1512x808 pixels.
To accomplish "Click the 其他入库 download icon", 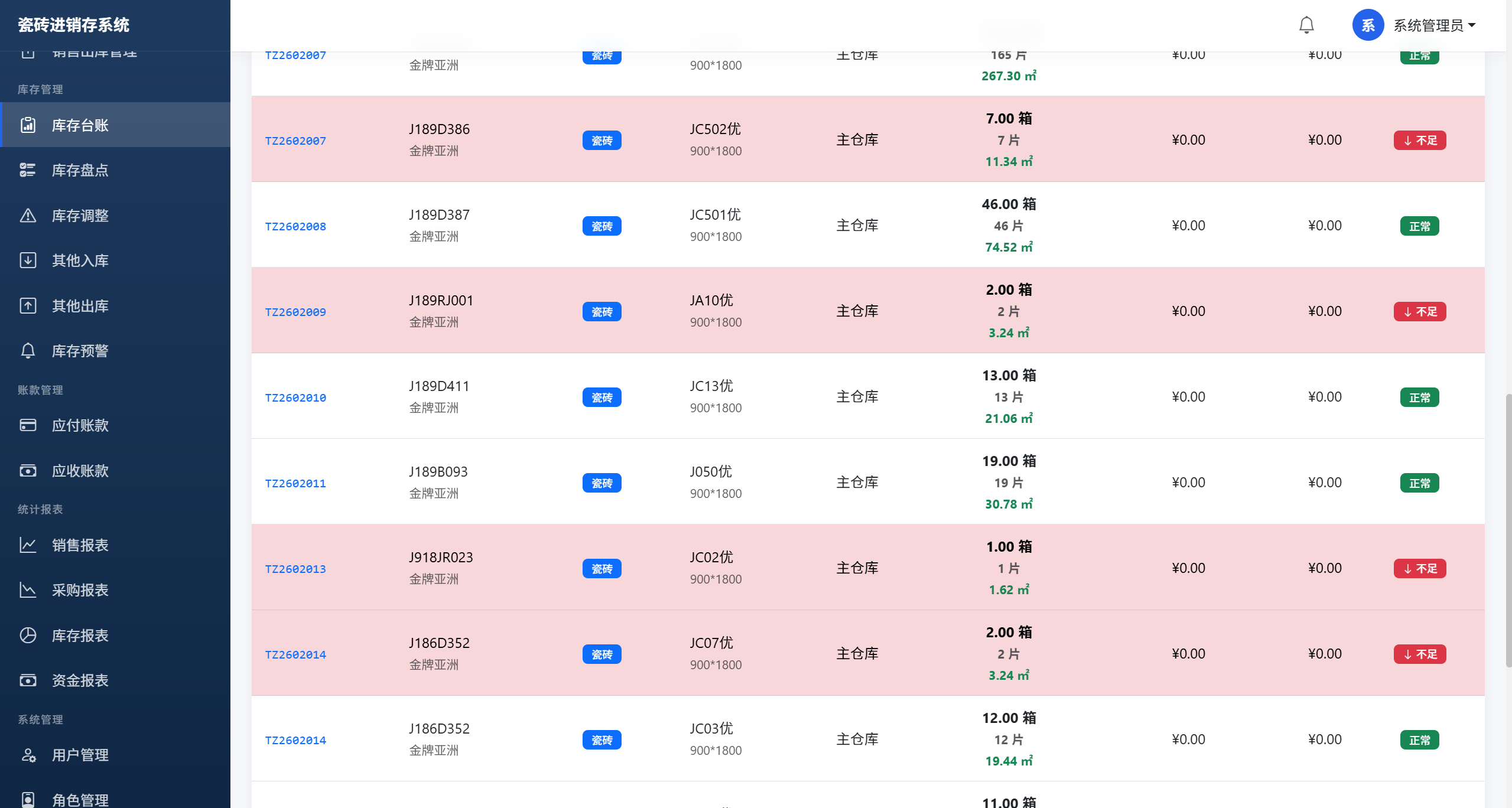I will click(x=28, y=260).
